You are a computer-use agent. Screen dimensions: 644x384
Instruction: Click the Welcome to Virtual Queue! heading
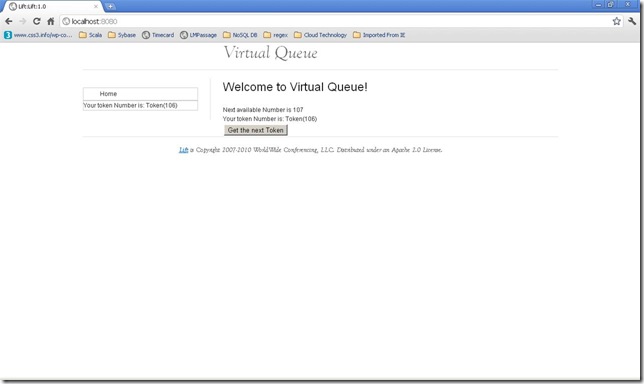(x=295, y=87)
